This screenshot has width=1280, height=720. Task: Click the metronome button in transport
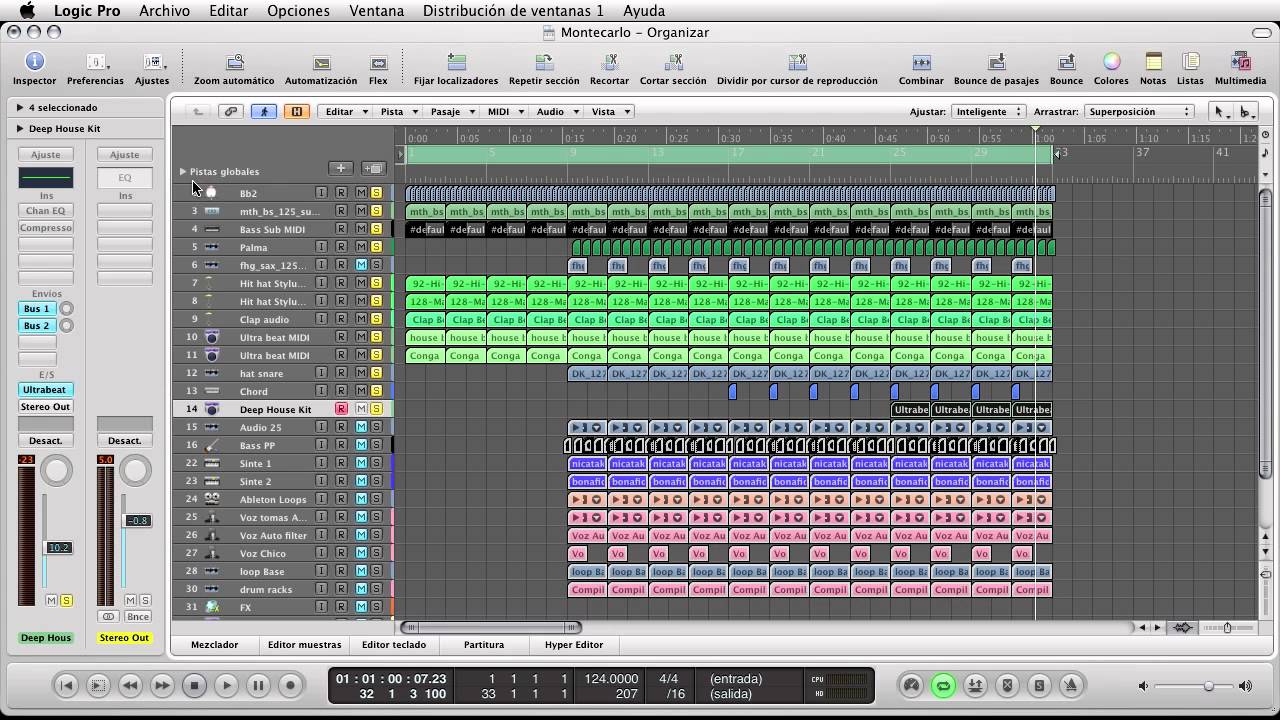1071,685
